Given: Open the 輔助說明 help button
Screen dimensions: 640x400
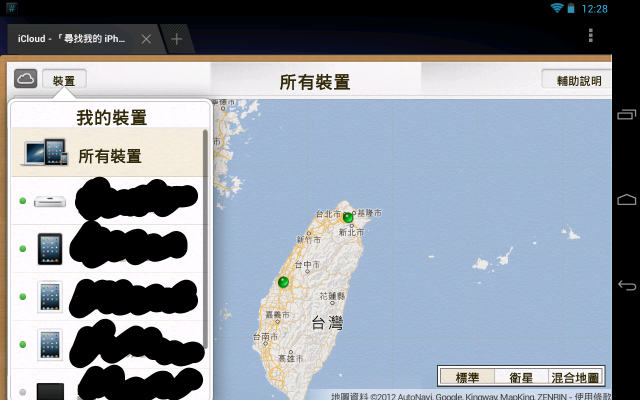Looking at the screenshot, I should (578, 79).
